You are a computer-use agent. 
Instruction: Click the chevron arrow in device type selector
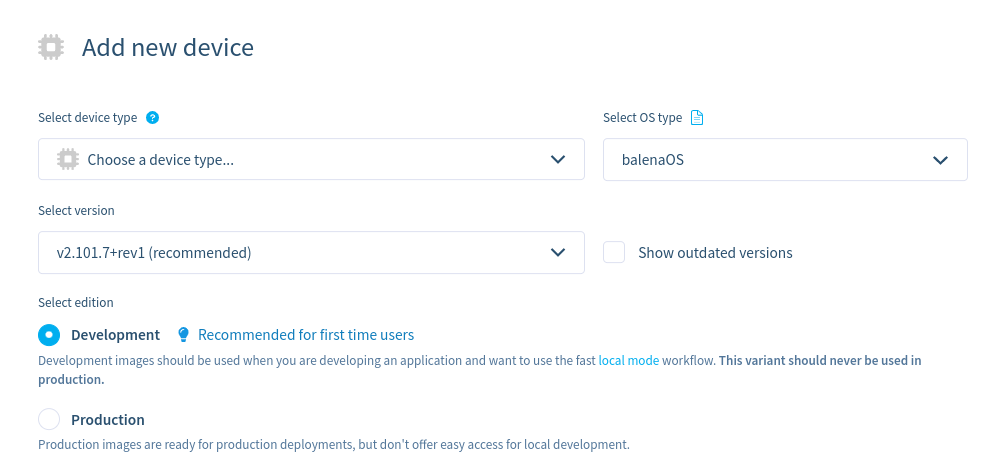click(558, 159)
